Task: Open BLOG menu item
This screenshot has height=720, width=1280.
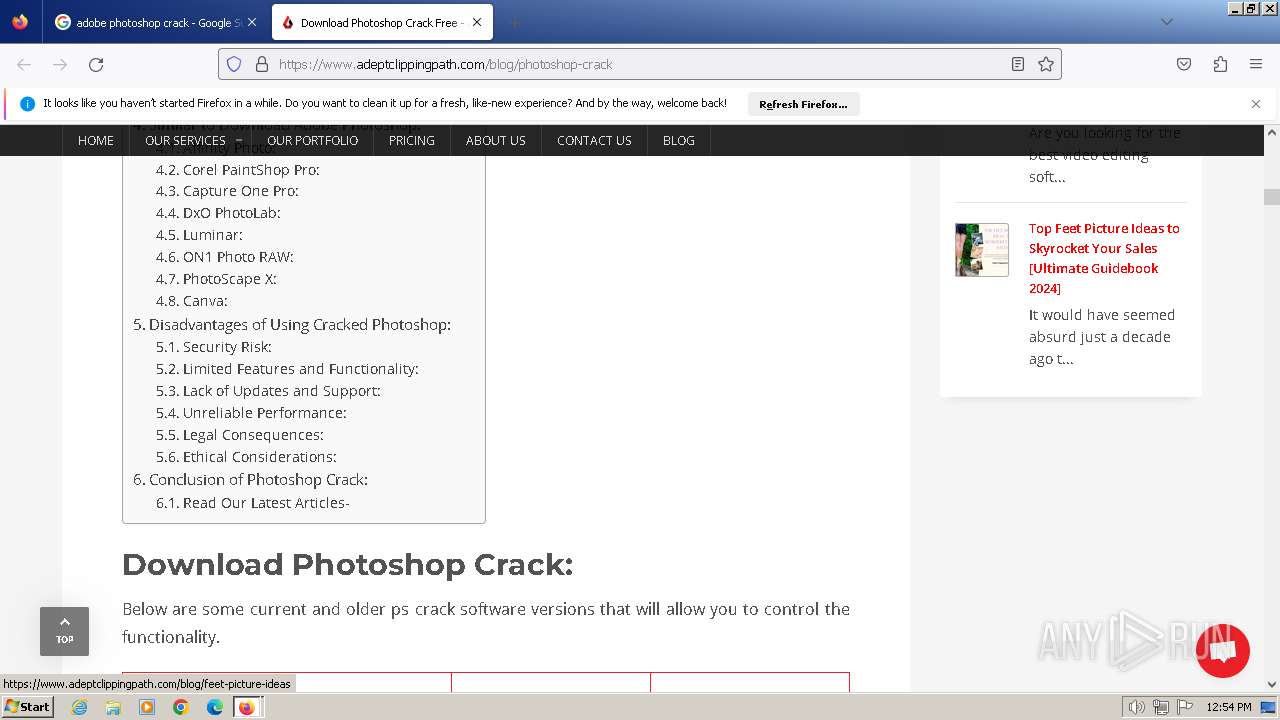Action: click(679, 141)
